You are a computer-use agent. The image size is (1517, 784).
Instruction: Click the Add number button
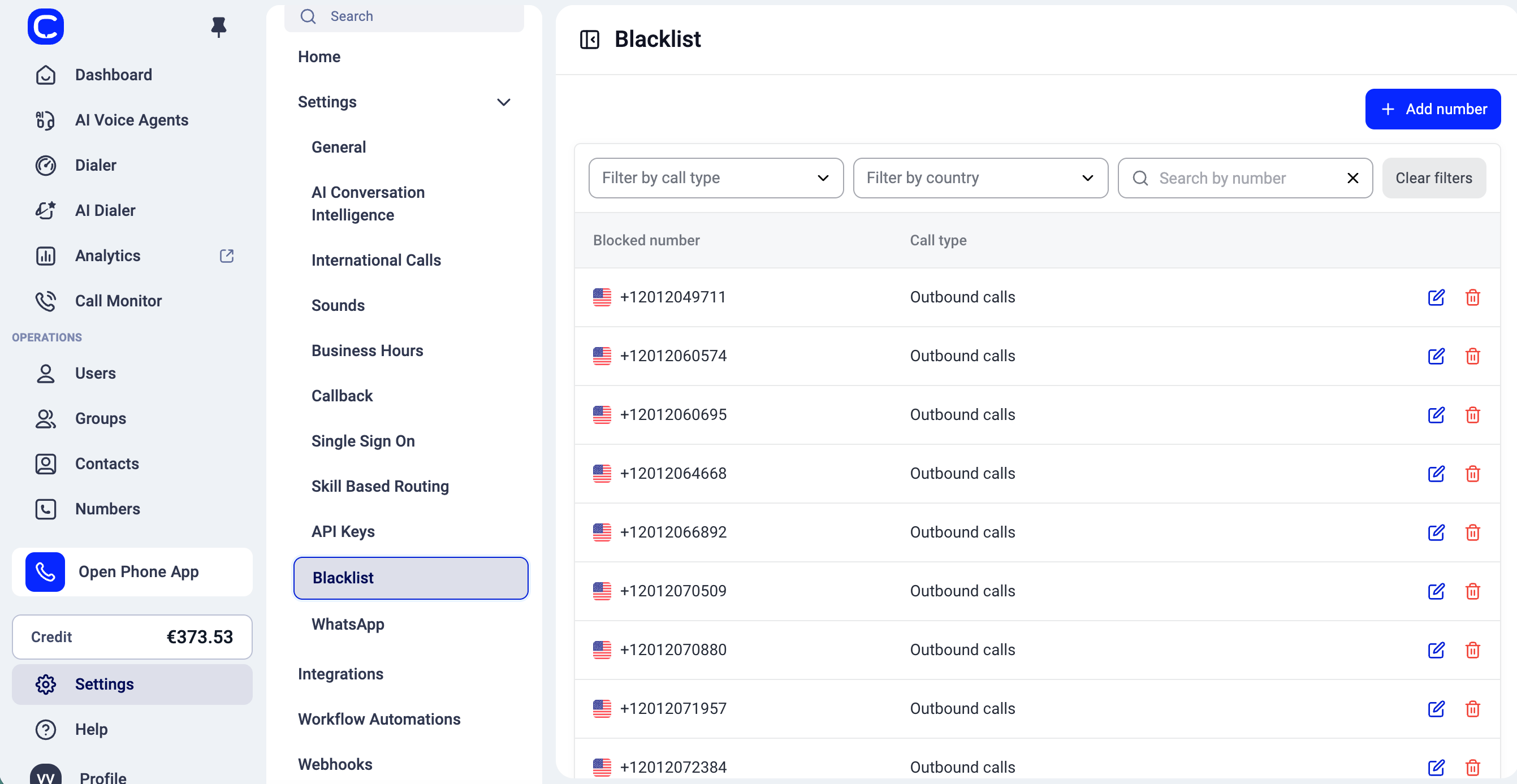[1432, 109]
